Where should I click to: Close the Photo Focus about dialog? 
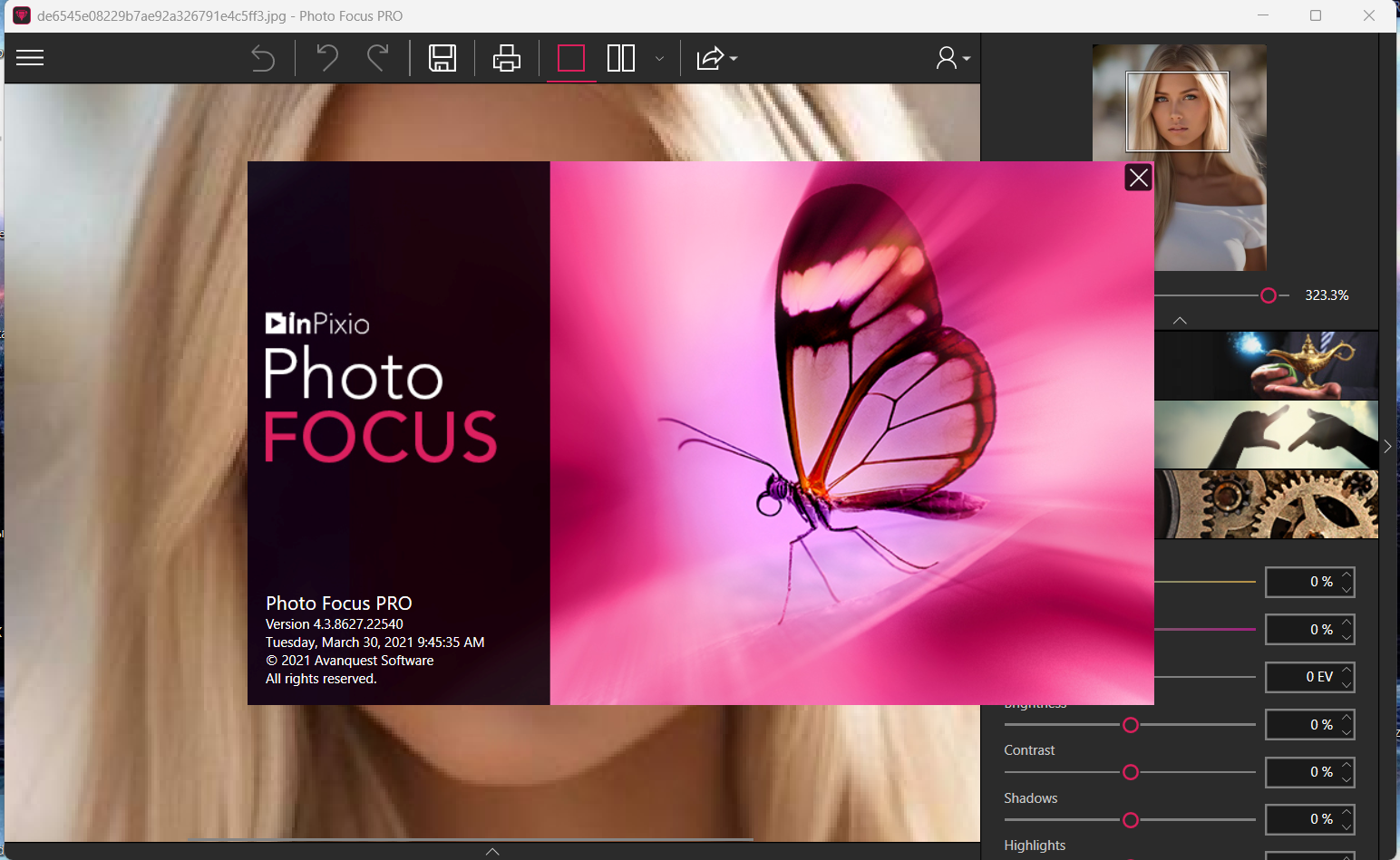tap(1138, 178)
